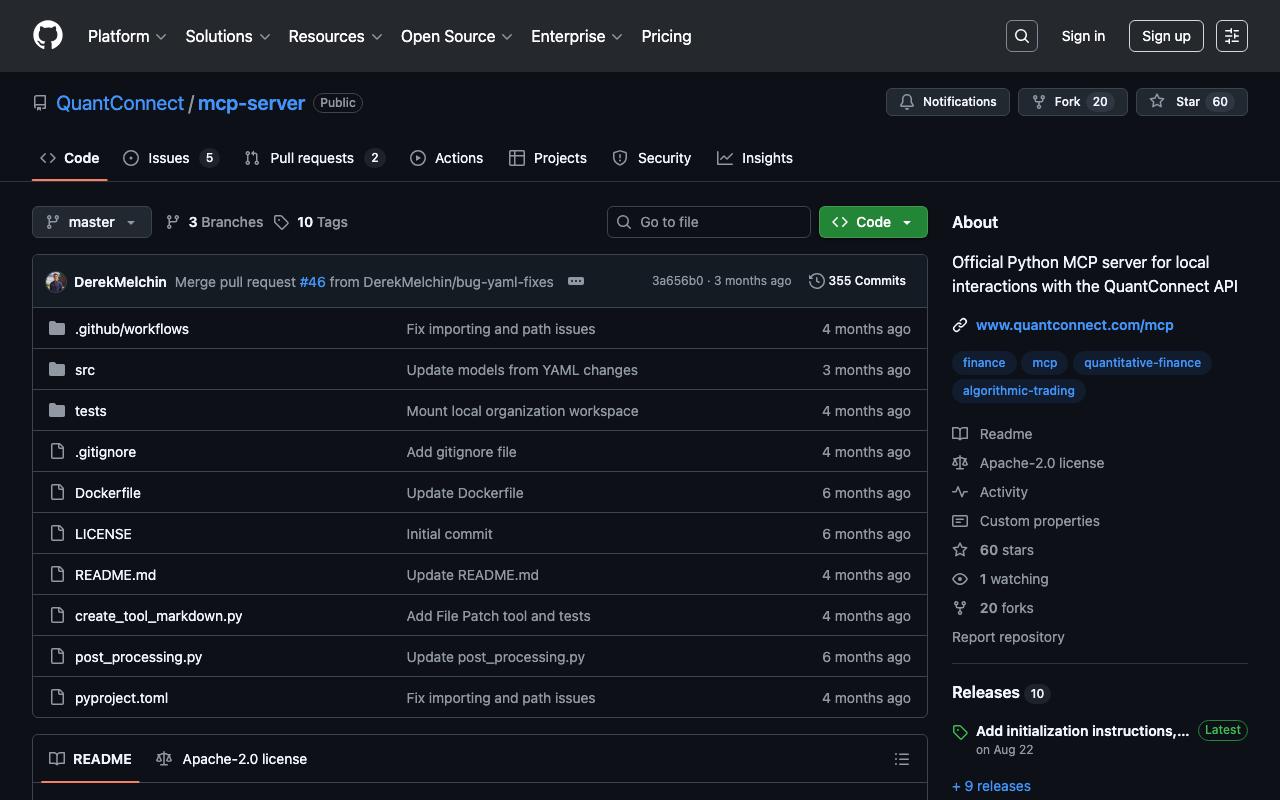Click the src folder icon
1280x800 pixels.
(x=57, y=370)
